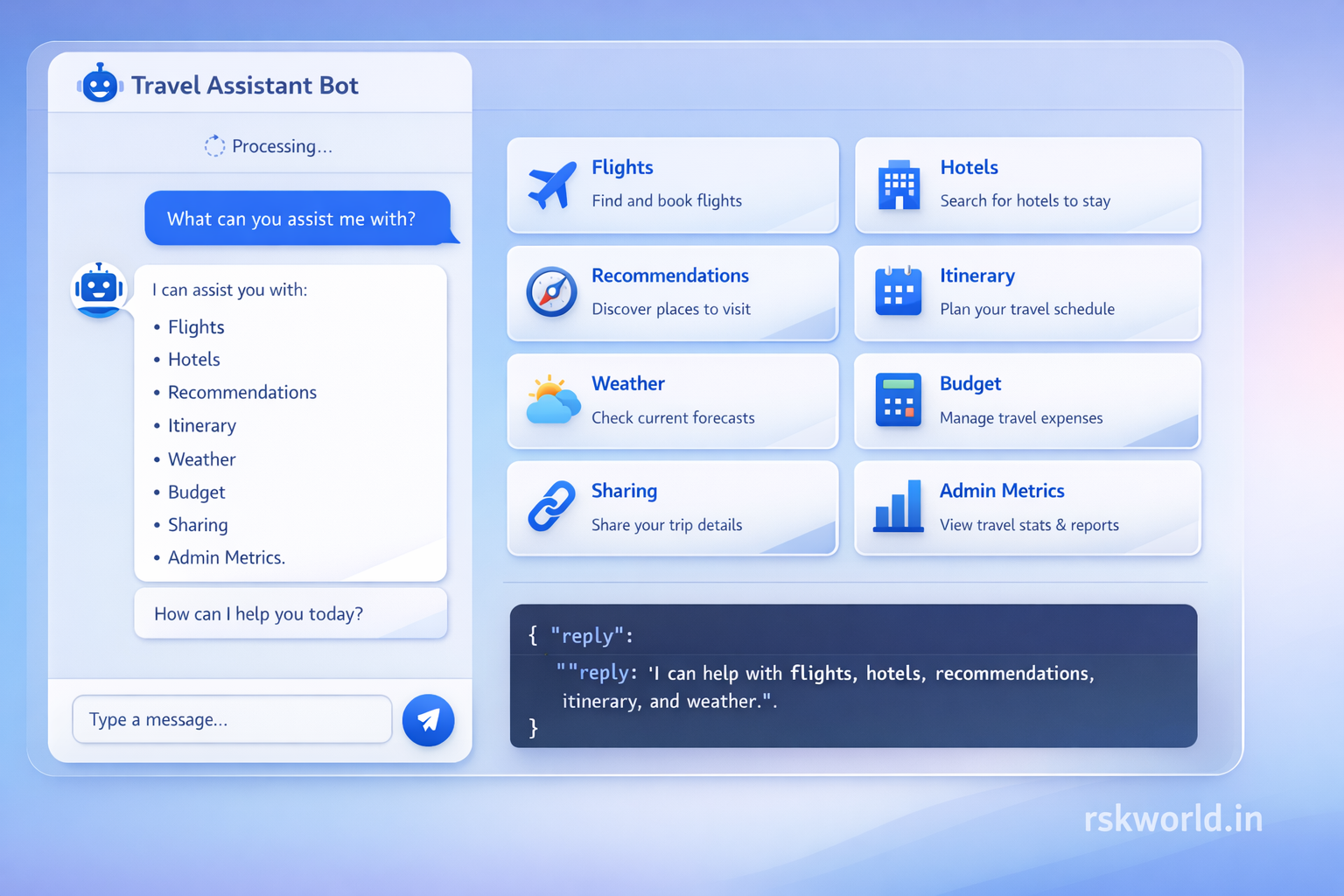1344x896 pixels.
Task: Click the 'How can I help you today?' bubble
Action: tap(290, 613)
